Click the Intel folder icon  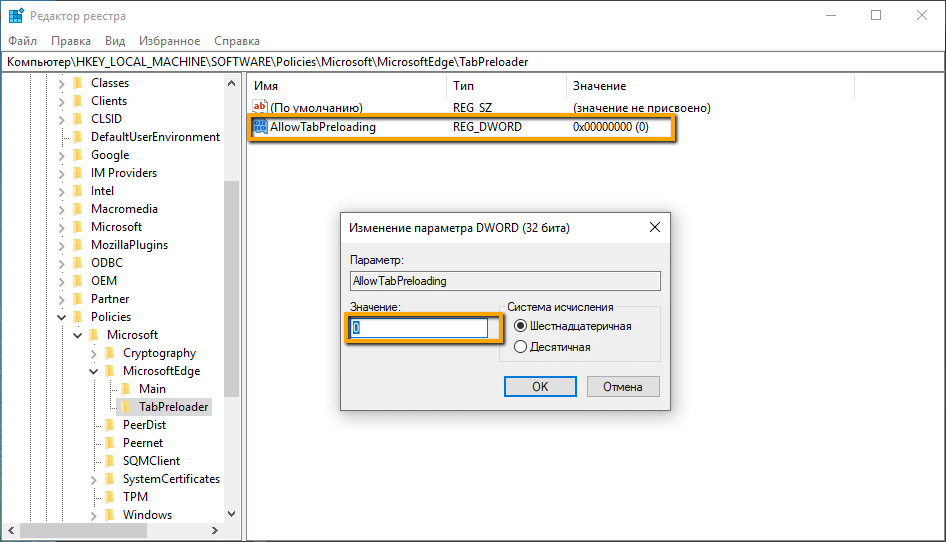pyautogui.click(x=78, y=191)
